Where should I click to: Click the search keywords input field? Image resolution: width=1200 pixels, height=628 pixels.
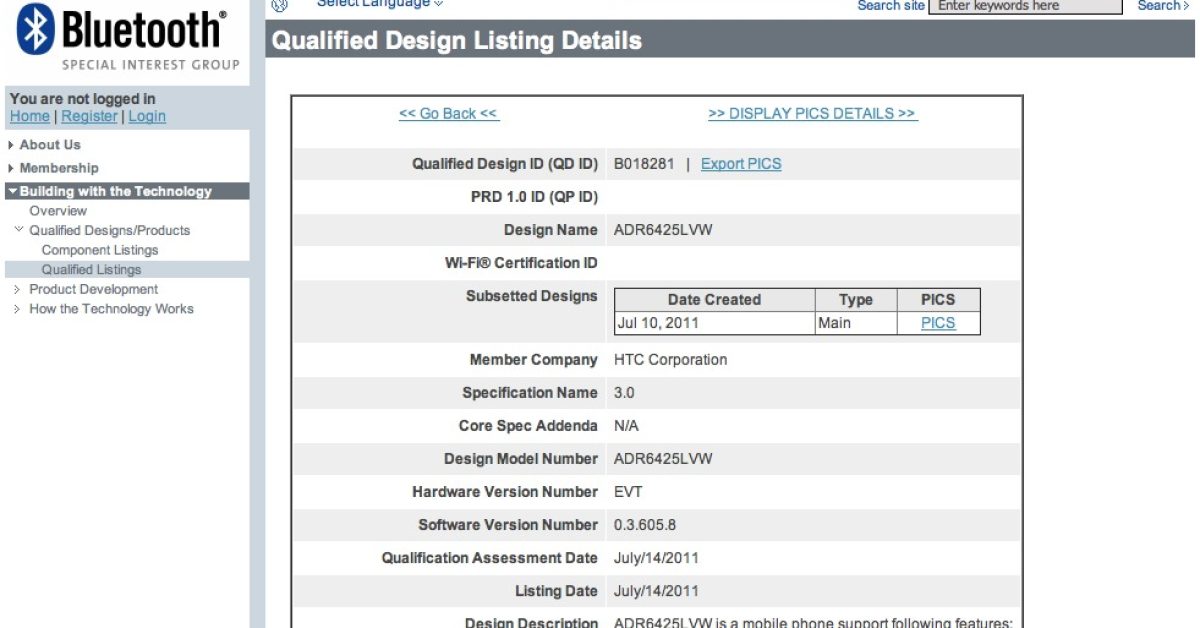(x=1025, y=6)
